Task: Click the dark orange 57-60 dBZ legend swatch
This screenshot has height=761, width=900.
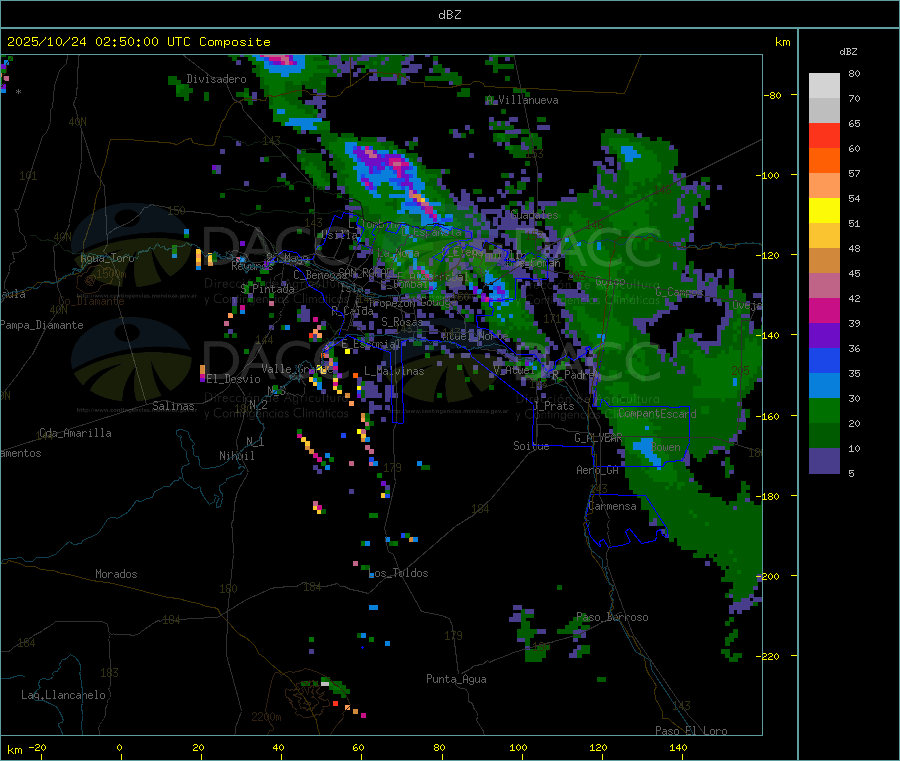Action: (824, 161)
